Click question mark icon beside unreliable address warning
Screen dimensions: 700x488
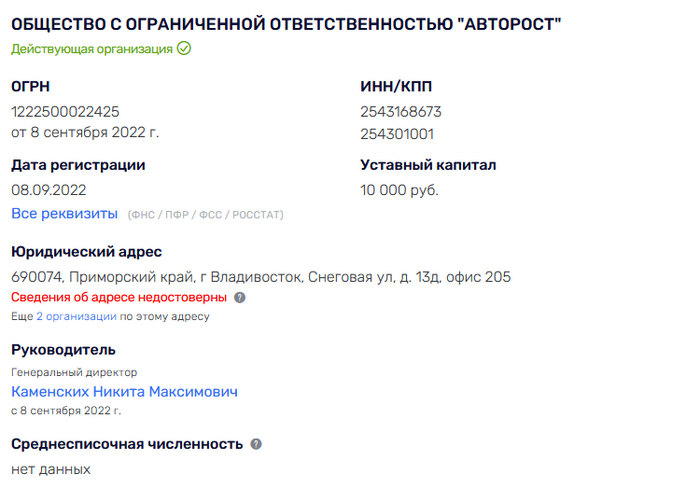[x=240, y=298]
